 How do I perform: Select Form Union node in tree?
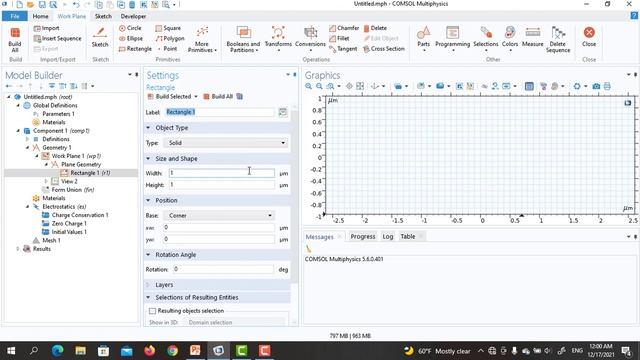(73, 190)
